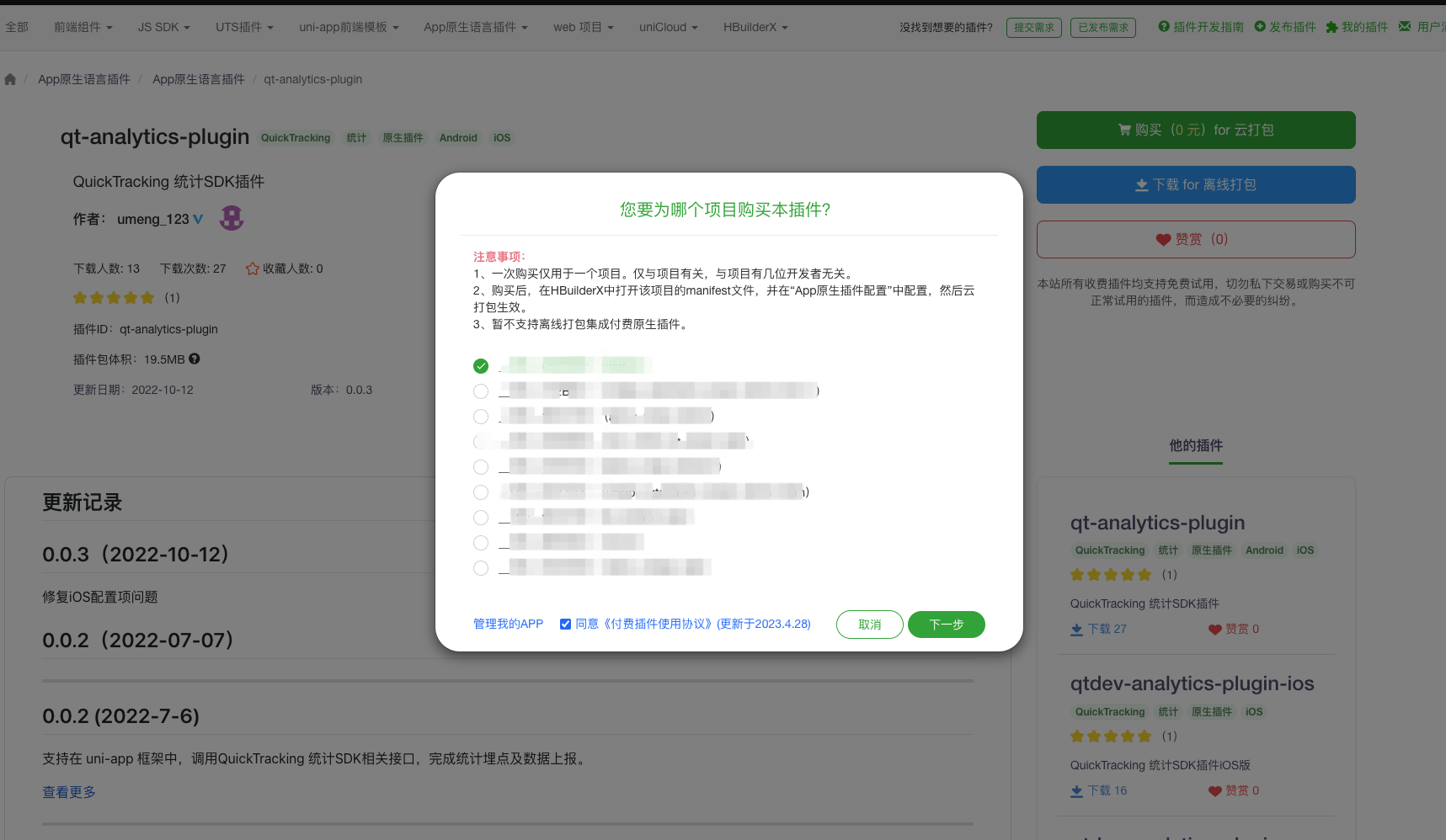Click the 插件ID: qt-analytics-plugin text

(x=146, y=329)
